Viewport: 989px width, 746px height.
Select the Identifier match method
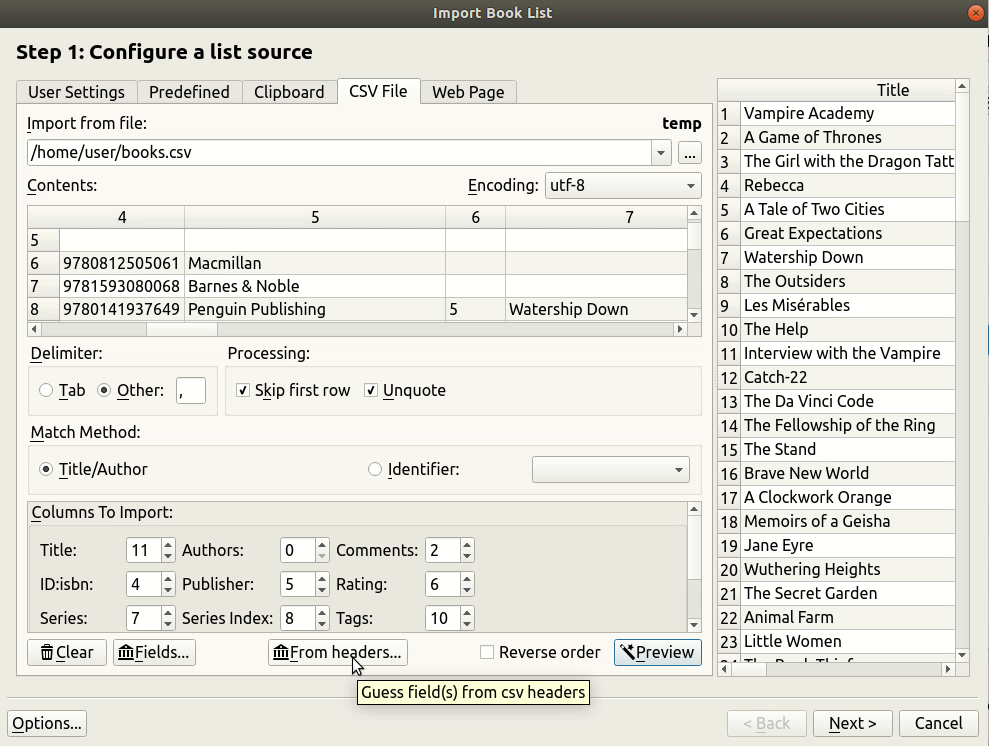tap(375, 469)
